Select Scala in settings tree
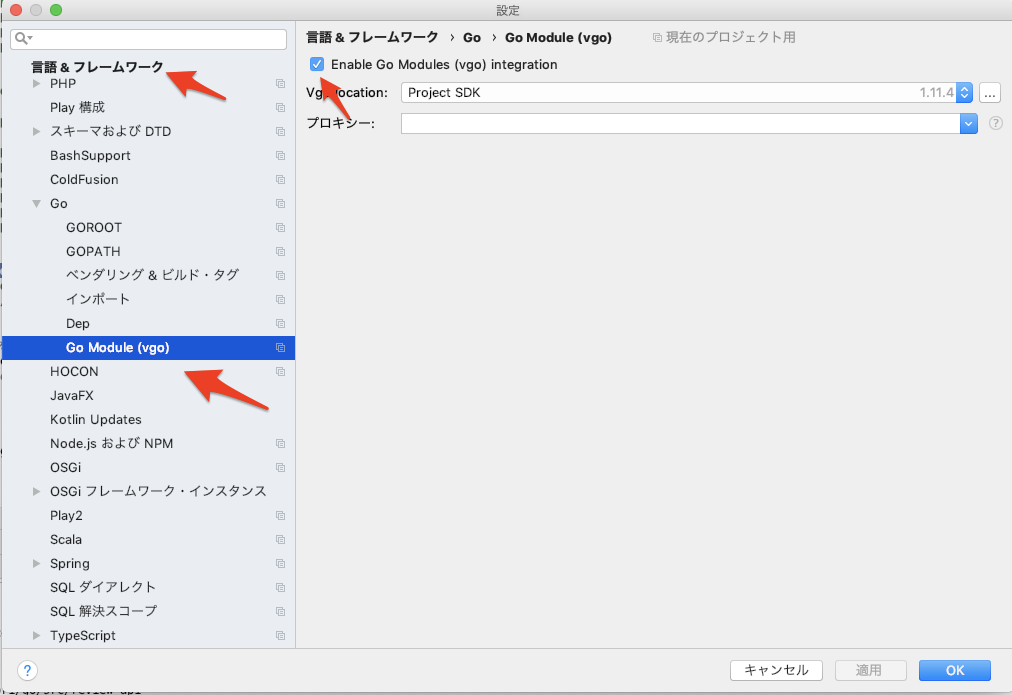Viewport: 1012px width, 695px height. click(66, 539)
